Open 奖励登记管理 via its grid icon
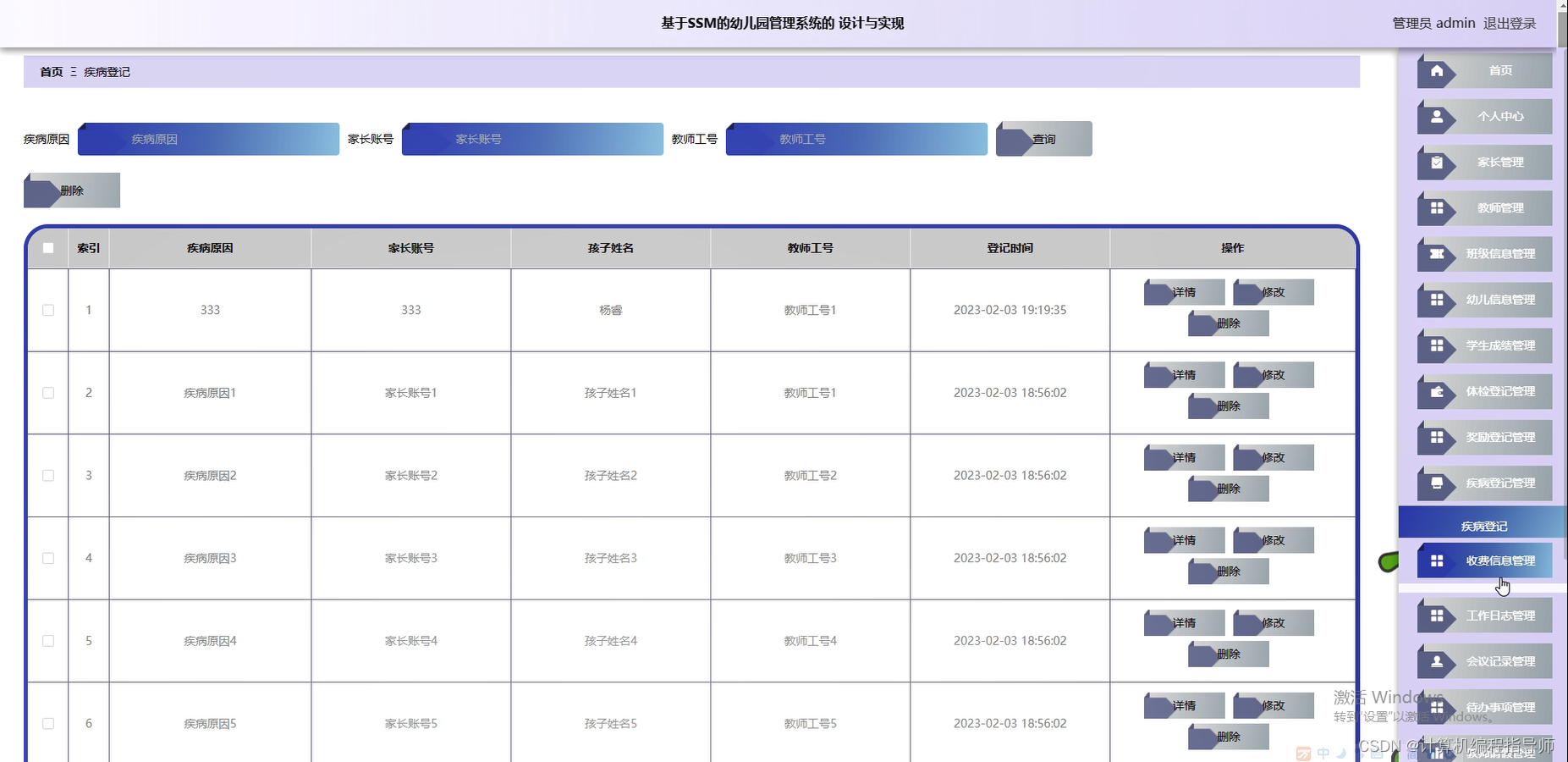The height and width of the screenshot is (762, 1568). 1437,438
